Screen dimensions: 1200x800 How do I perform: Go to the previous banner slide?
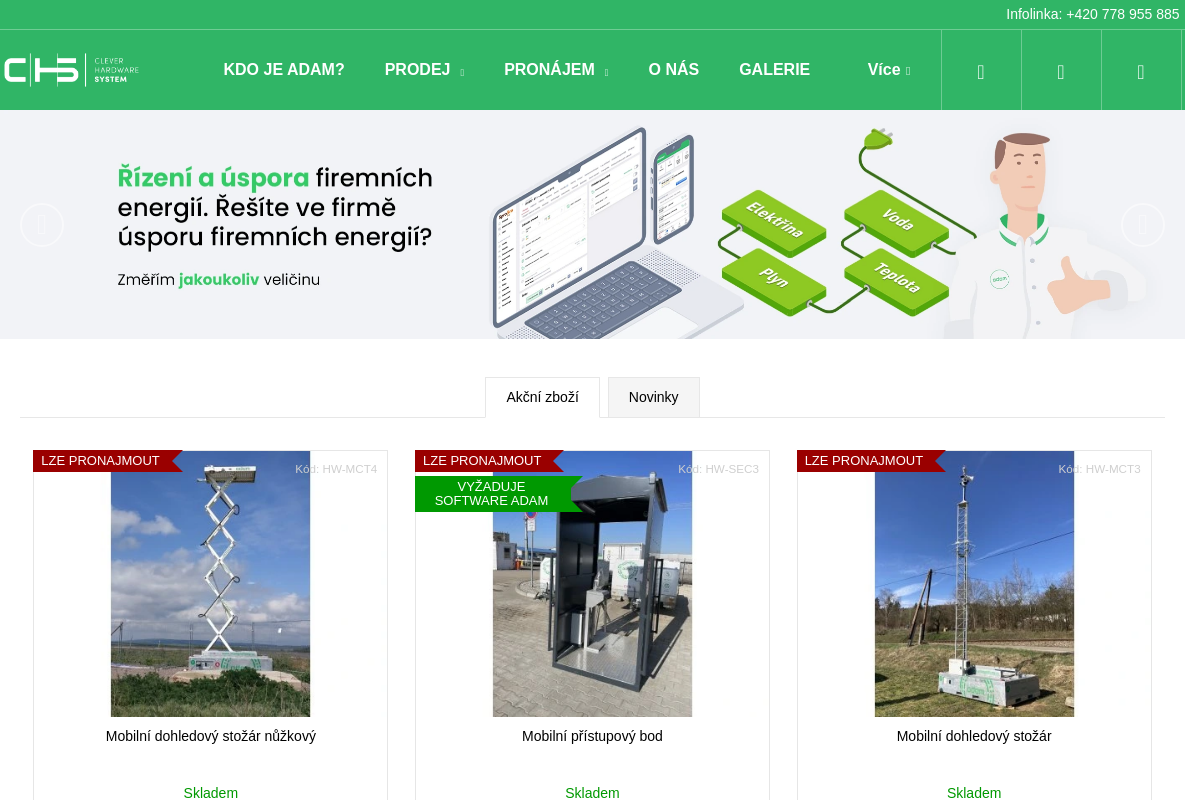[x=42, y=225]
